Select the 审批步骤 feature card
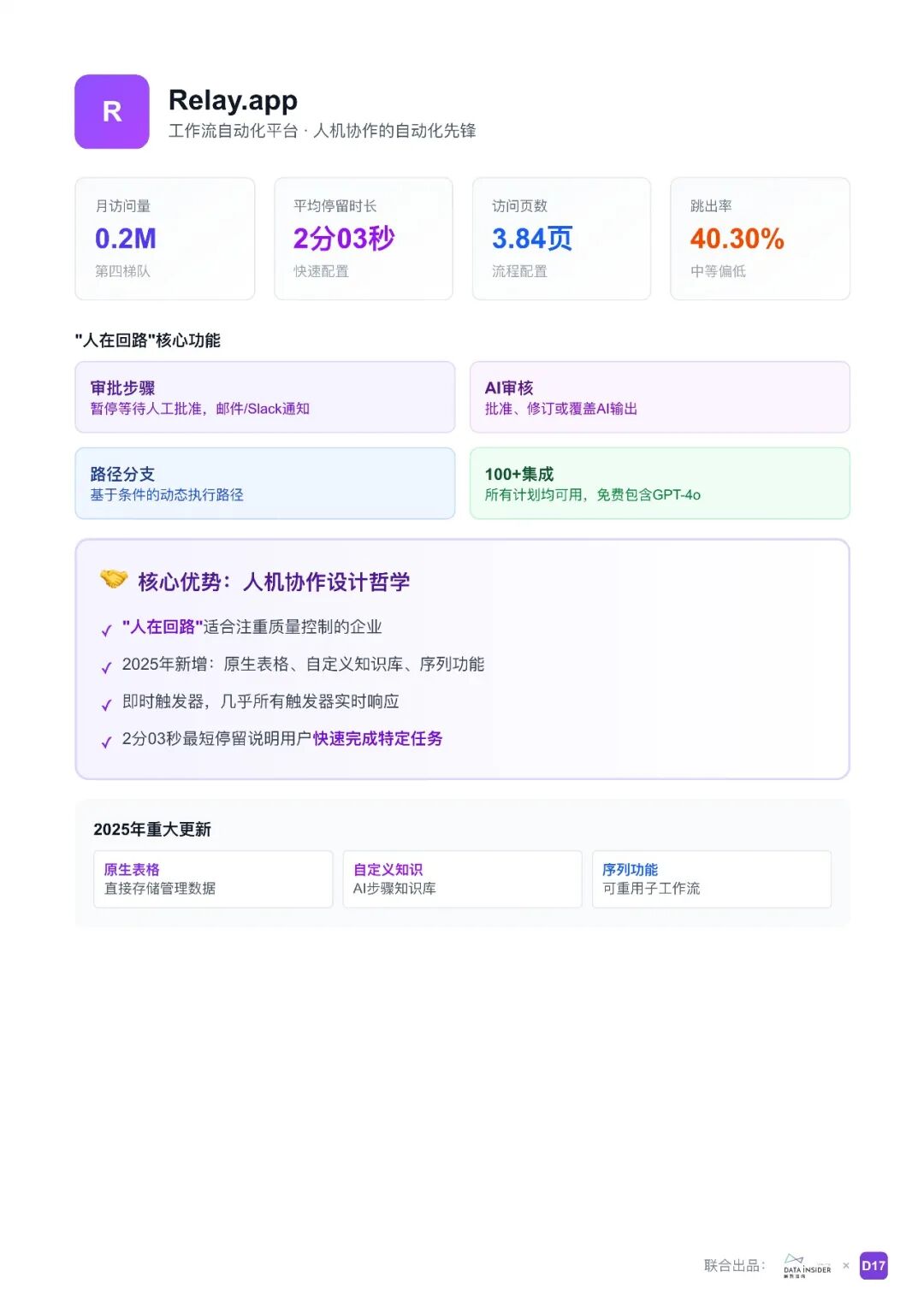Image resolution: width=924 pixels, height=1307 pixels. [x=265, y=397]
